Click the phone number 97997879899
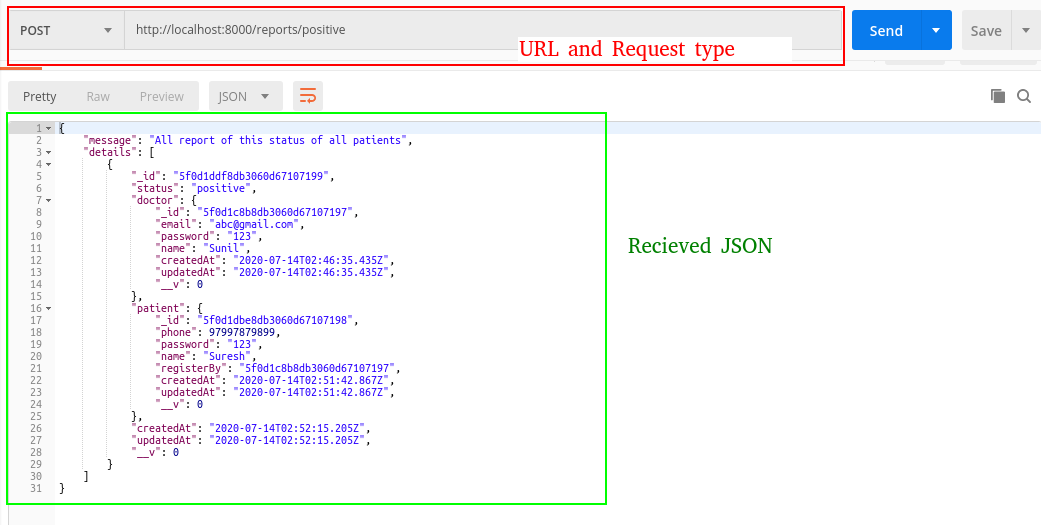The width and height of the screenshot is (1041, 525). tap(242, 332)
